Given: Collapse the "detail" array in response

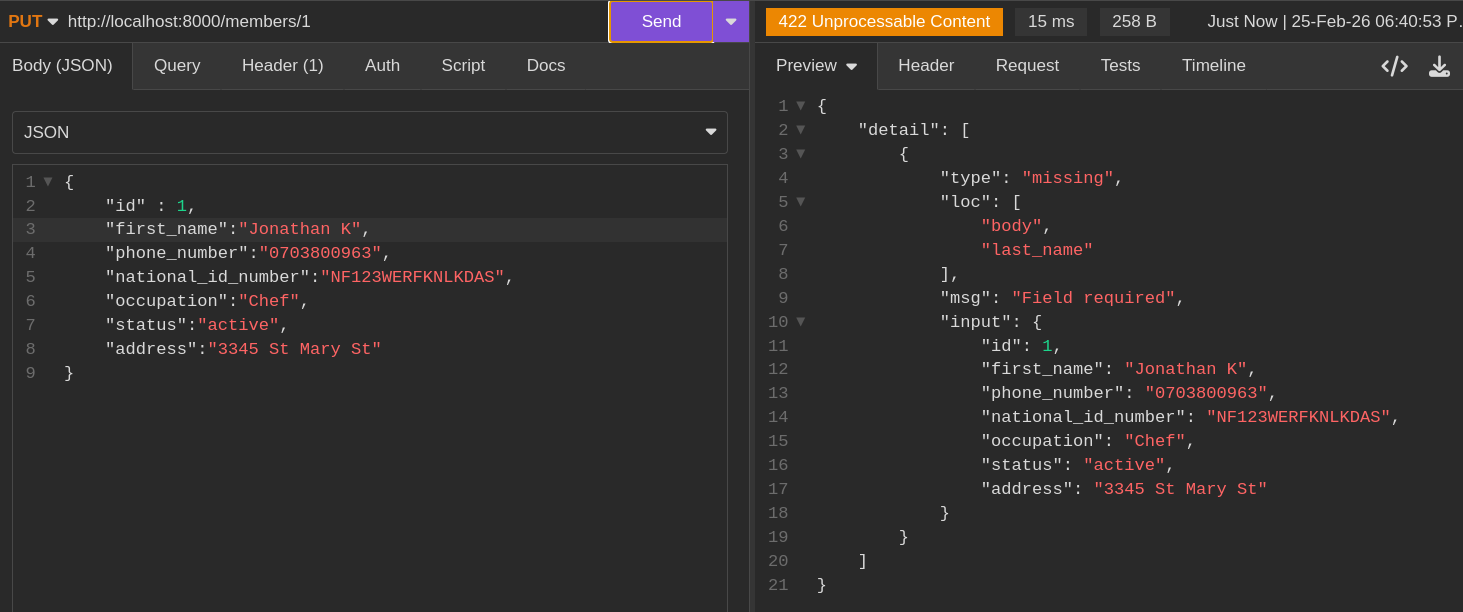Looking at the screenshot, I should (x=800, y=130).
